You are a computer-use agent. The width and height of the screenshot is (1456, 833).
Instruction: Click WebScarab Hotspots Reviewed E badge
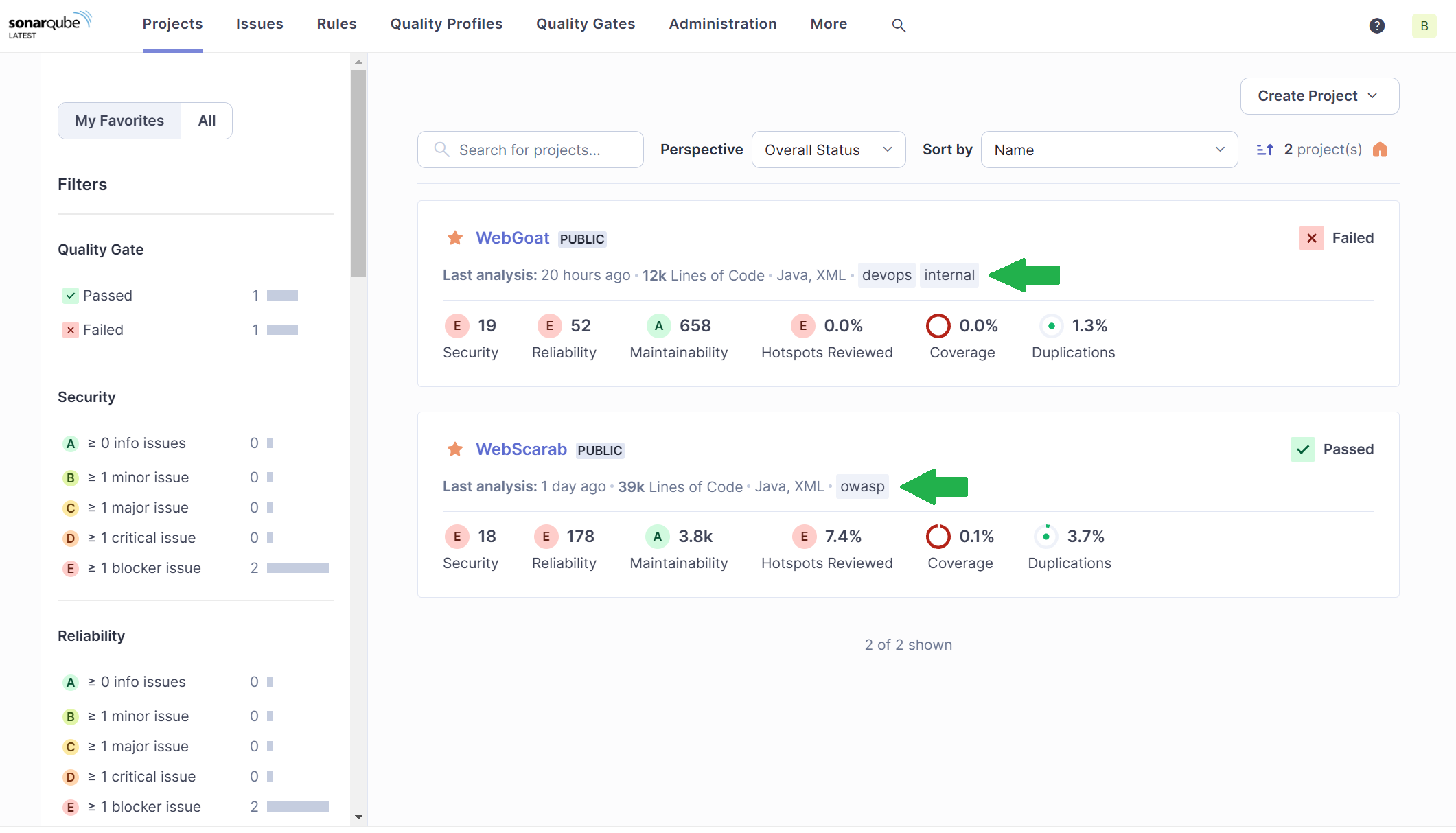804,537
